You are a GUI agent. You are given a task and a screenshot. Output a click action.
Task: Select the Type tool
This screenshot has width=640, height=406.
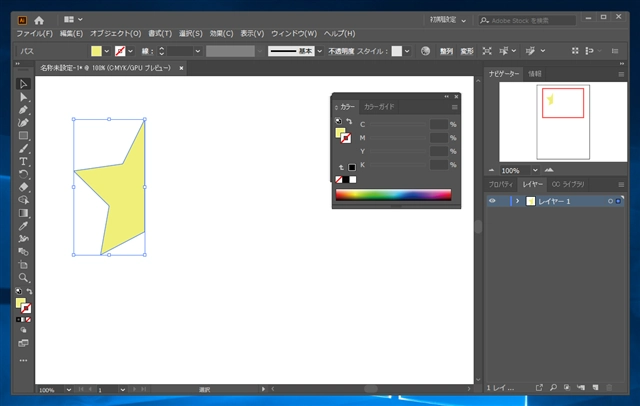coord(23,161)
